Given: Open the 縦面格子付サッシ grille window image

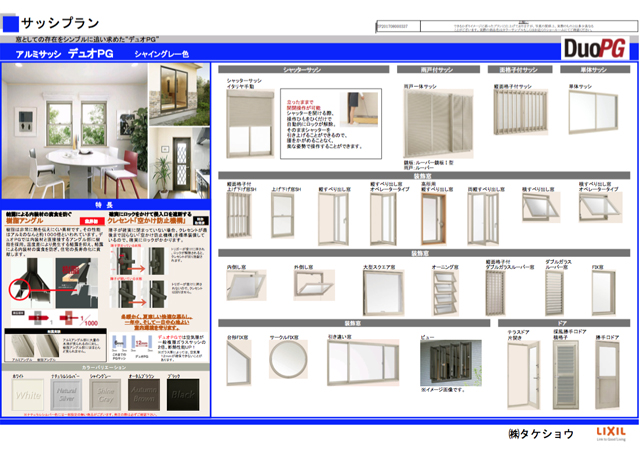Looking at the screenshot, I should tap(520, 112).
